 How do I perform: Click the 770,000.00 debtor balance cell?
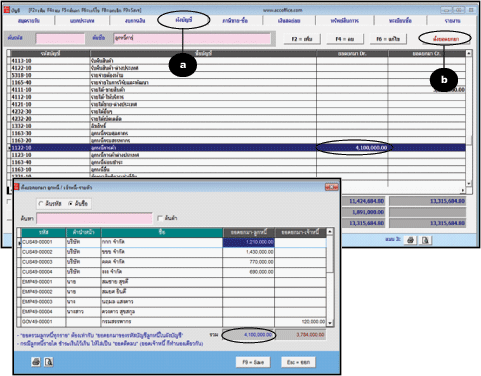tap(249, 262)
